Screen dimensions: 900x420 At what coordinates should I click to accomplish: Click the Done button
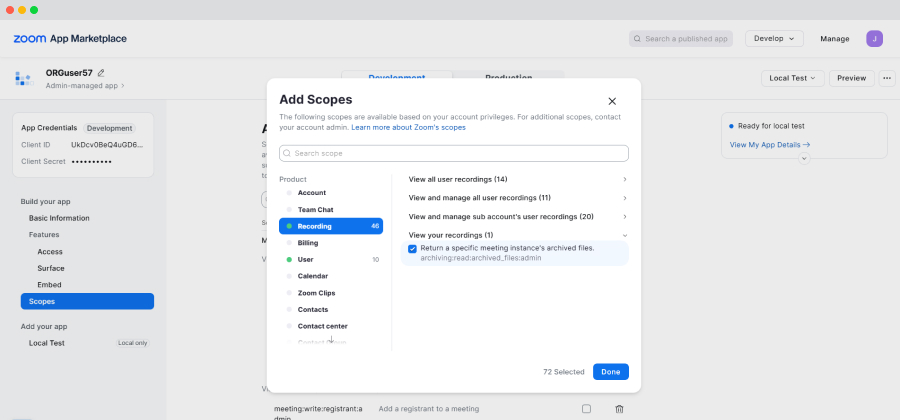click(611, 372)
